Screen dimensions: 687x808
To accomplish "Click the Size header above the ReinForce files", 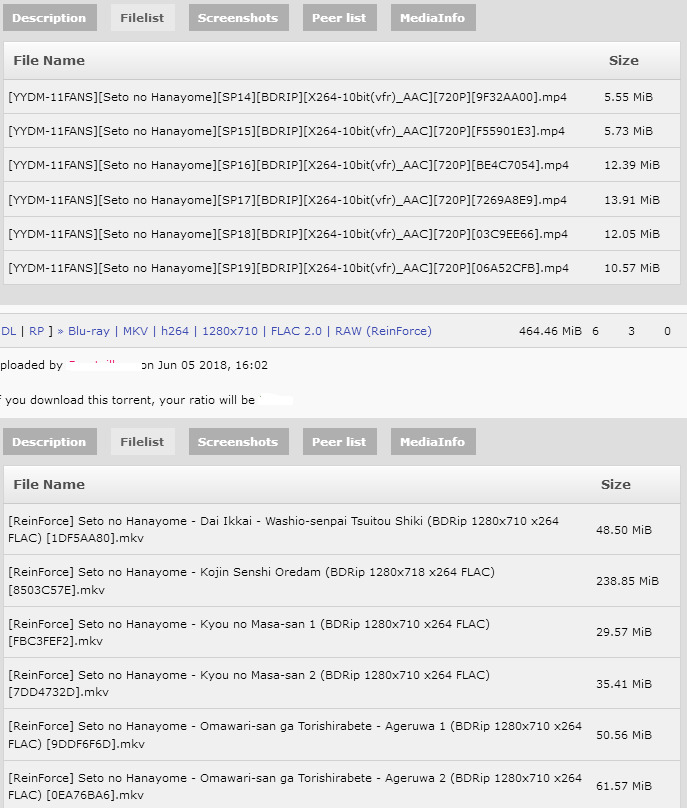I will 615,485.
